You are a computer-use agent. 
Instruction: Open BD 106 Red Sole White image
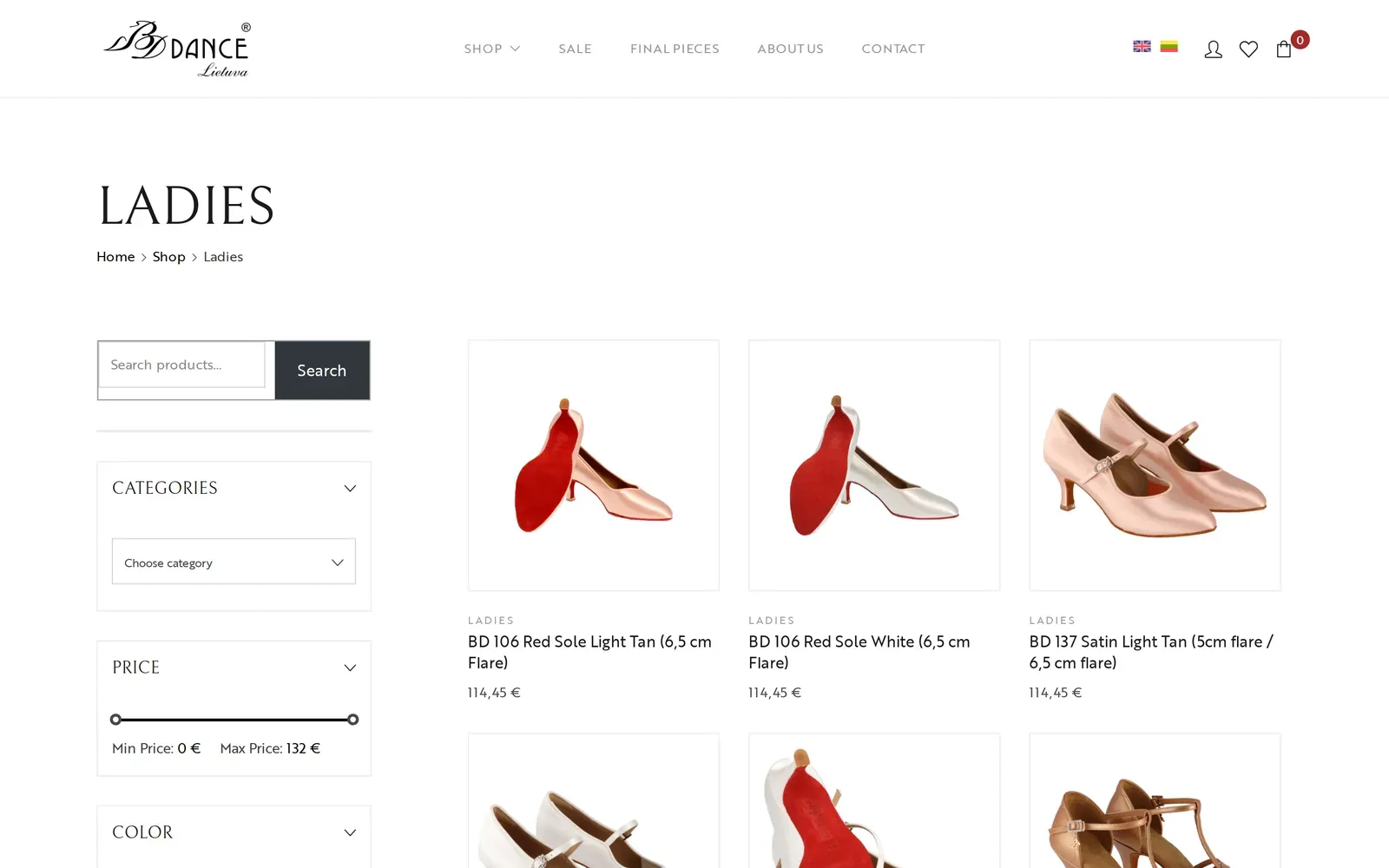[874, 465]
